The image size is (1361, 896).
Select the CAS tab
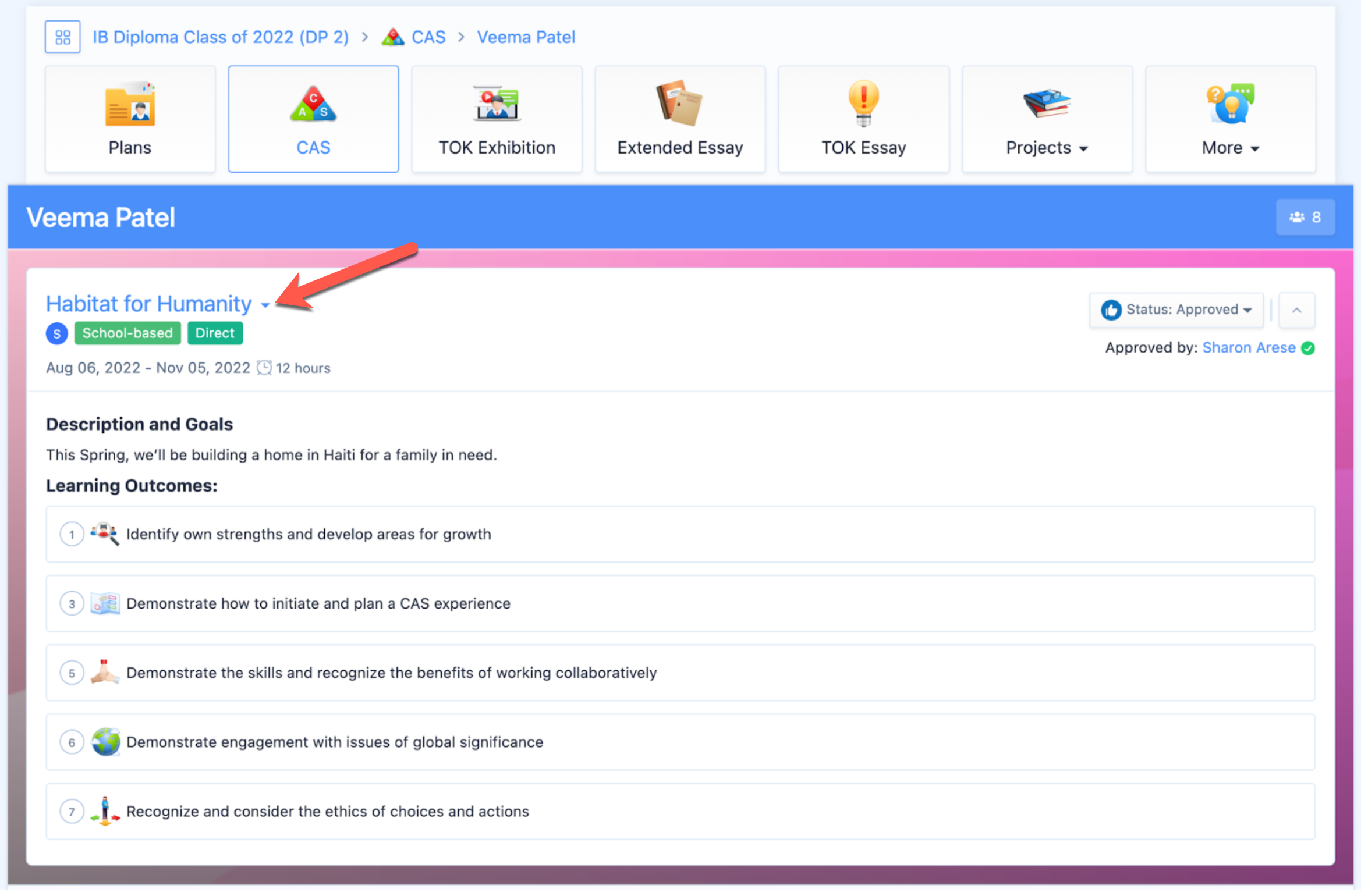(x=313, y=119)
